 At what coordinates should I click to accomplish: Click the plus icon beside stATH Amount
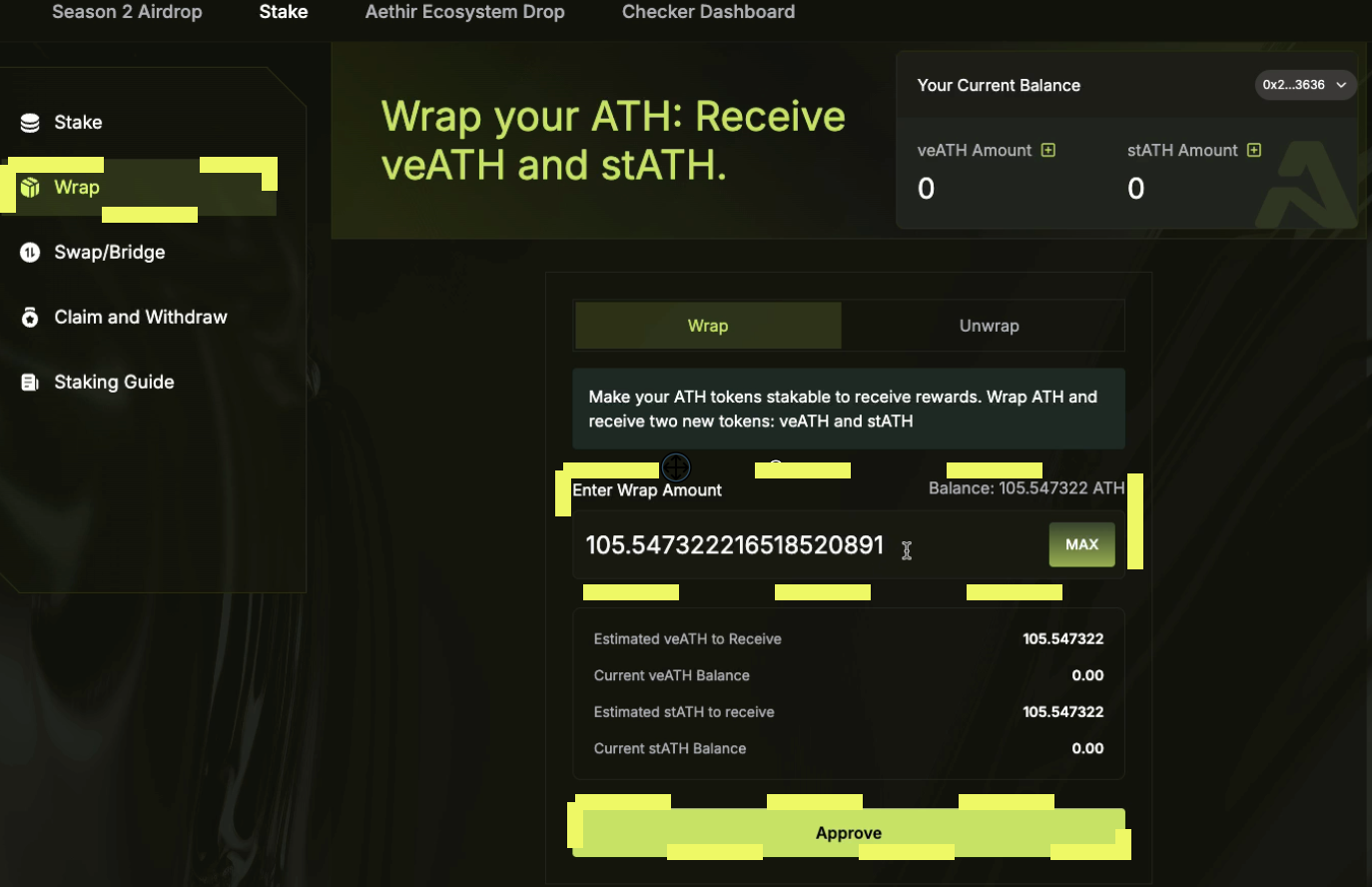(1254, 150)
